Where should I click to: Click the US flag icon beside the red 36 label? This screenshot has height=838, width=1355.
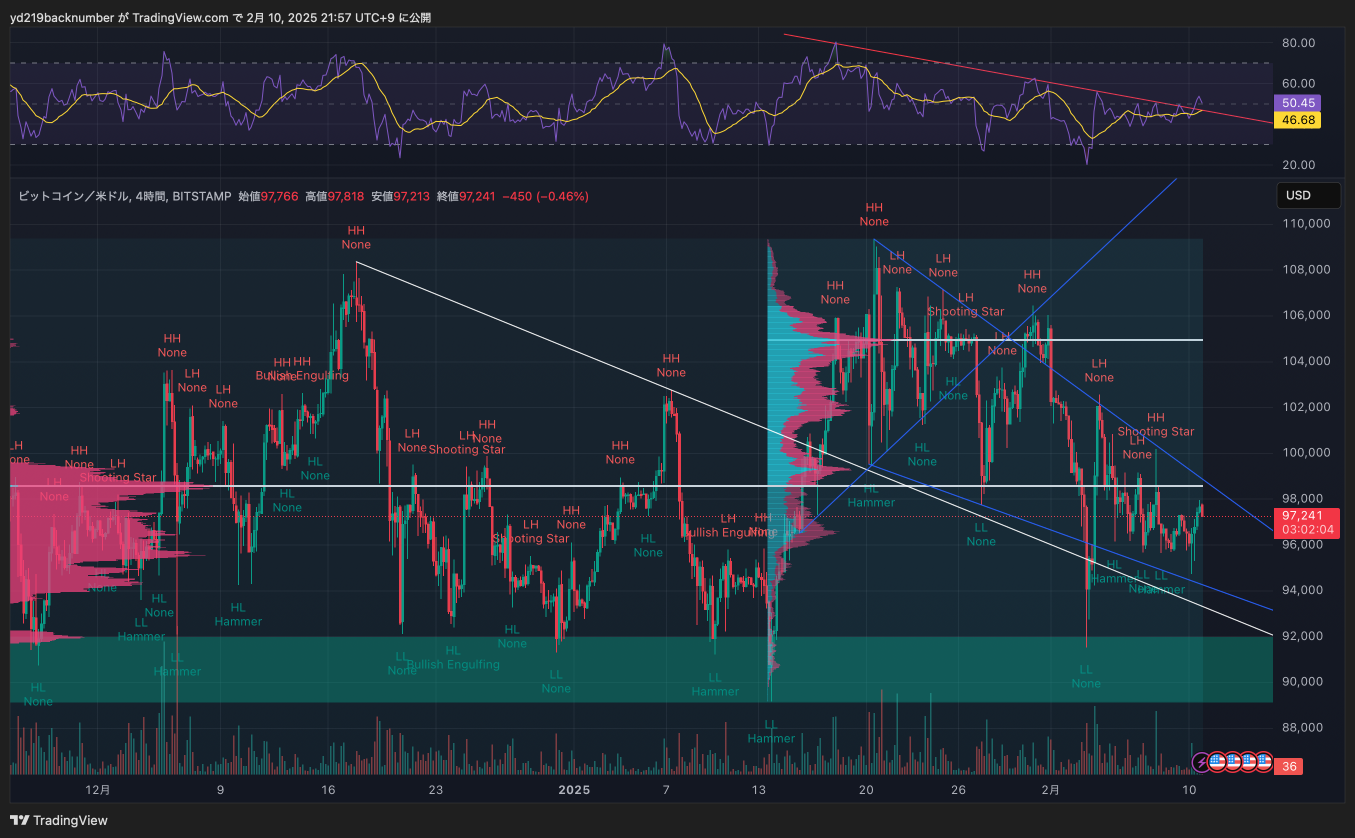tap(1264, 762)
